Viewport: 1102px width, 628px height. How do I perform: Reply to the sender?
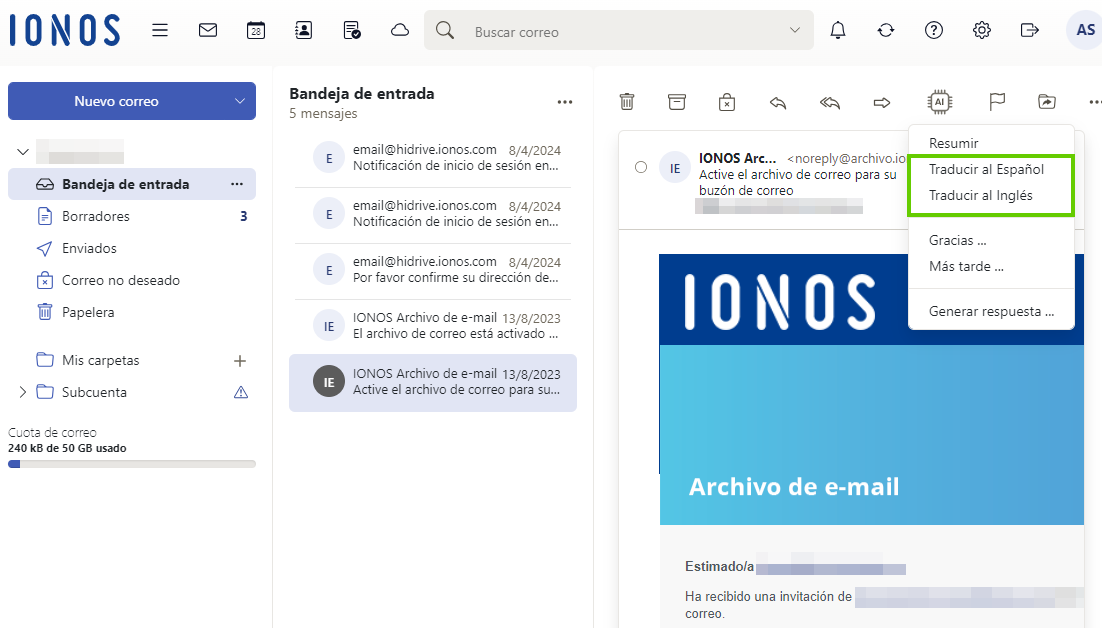pos(777,103)
